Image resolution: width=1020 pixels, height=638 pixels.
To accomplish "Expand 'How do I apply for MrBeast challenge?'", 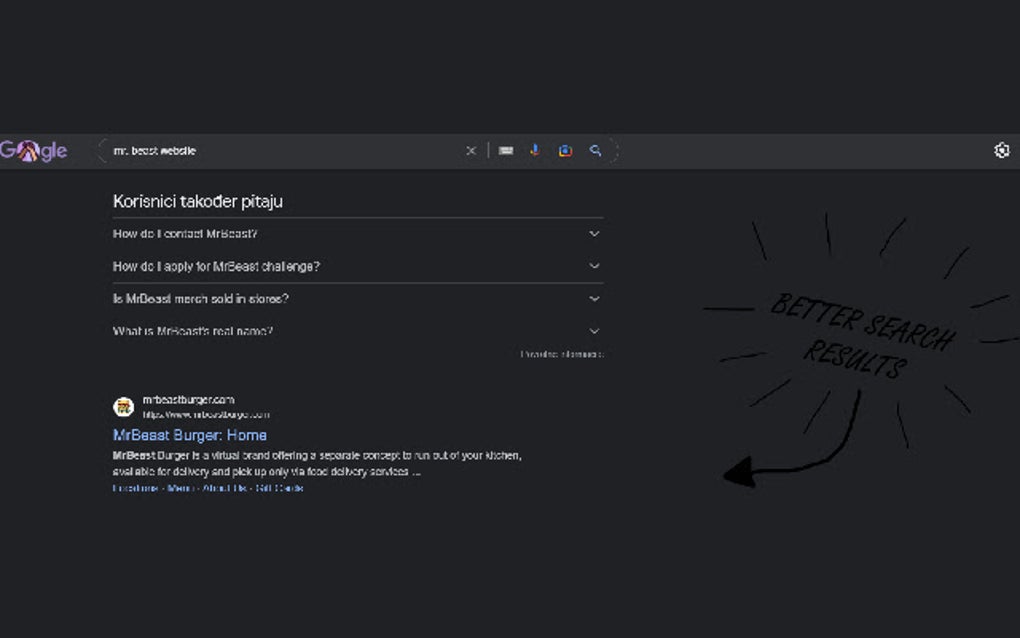I will [x=216, y=266].
